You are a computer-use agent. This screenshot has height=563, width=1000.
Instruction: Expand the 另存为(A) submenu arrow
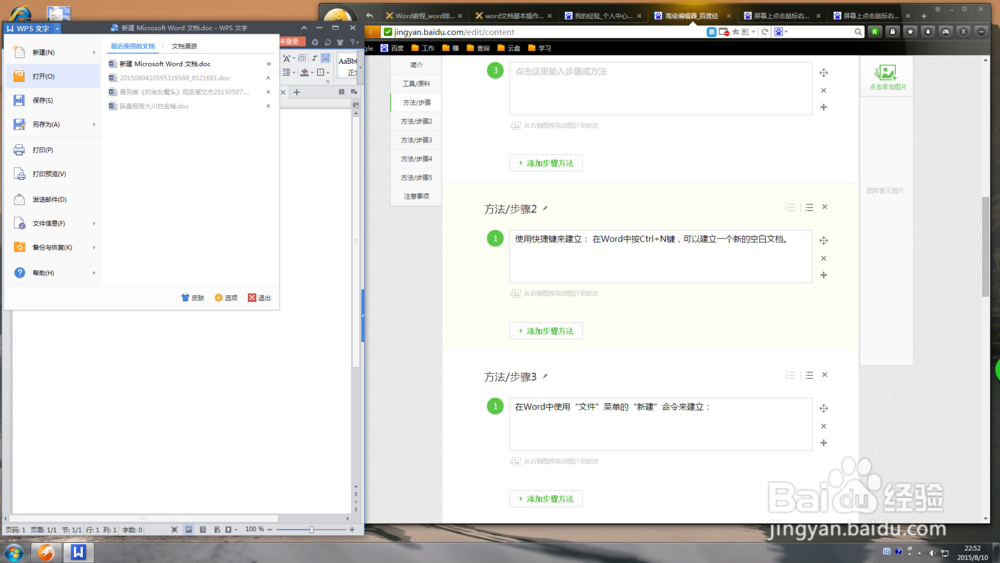coord(94,124)
